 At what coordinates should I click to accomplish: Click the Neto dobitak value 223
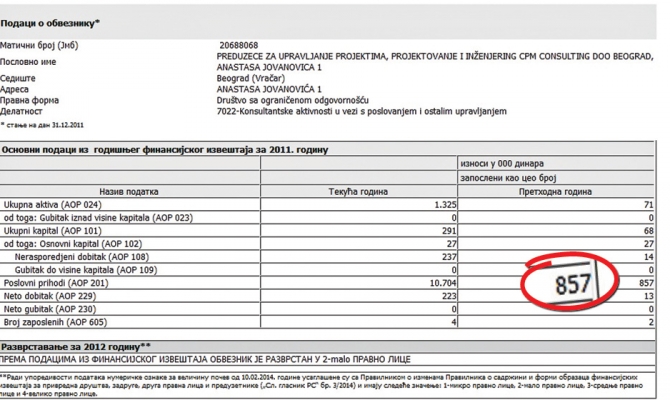click(449, 296)
